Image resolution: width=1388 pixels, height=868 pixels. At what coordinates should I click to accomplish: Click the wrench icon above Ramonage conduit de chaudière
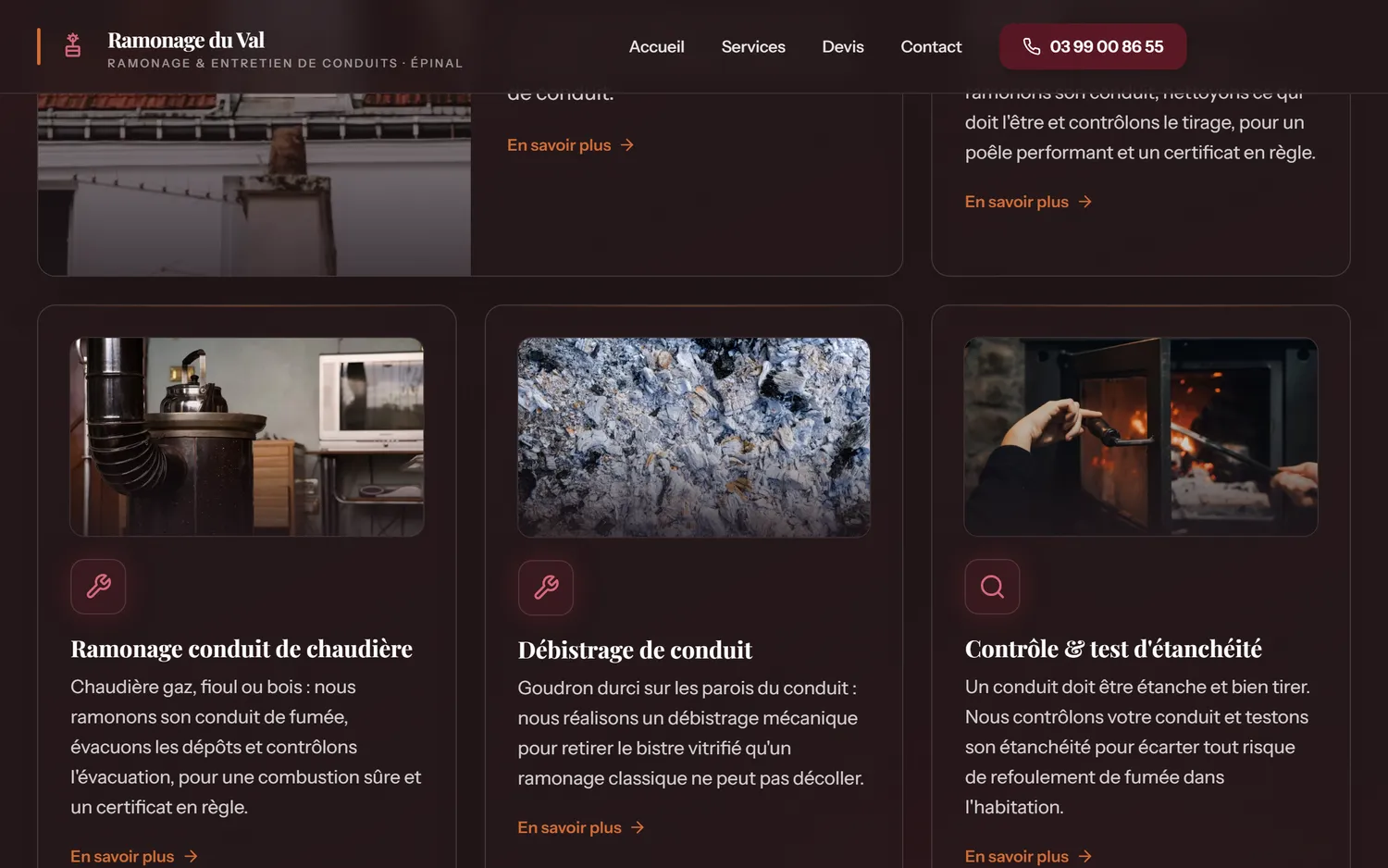(x=98, y=587)
